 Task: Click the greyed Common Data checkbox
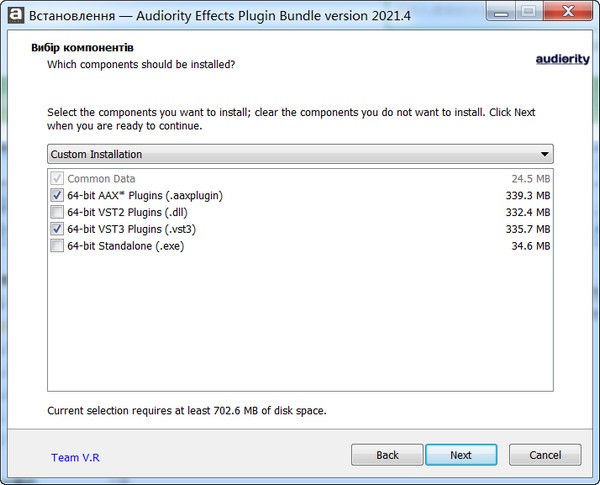tap(57, 179)
